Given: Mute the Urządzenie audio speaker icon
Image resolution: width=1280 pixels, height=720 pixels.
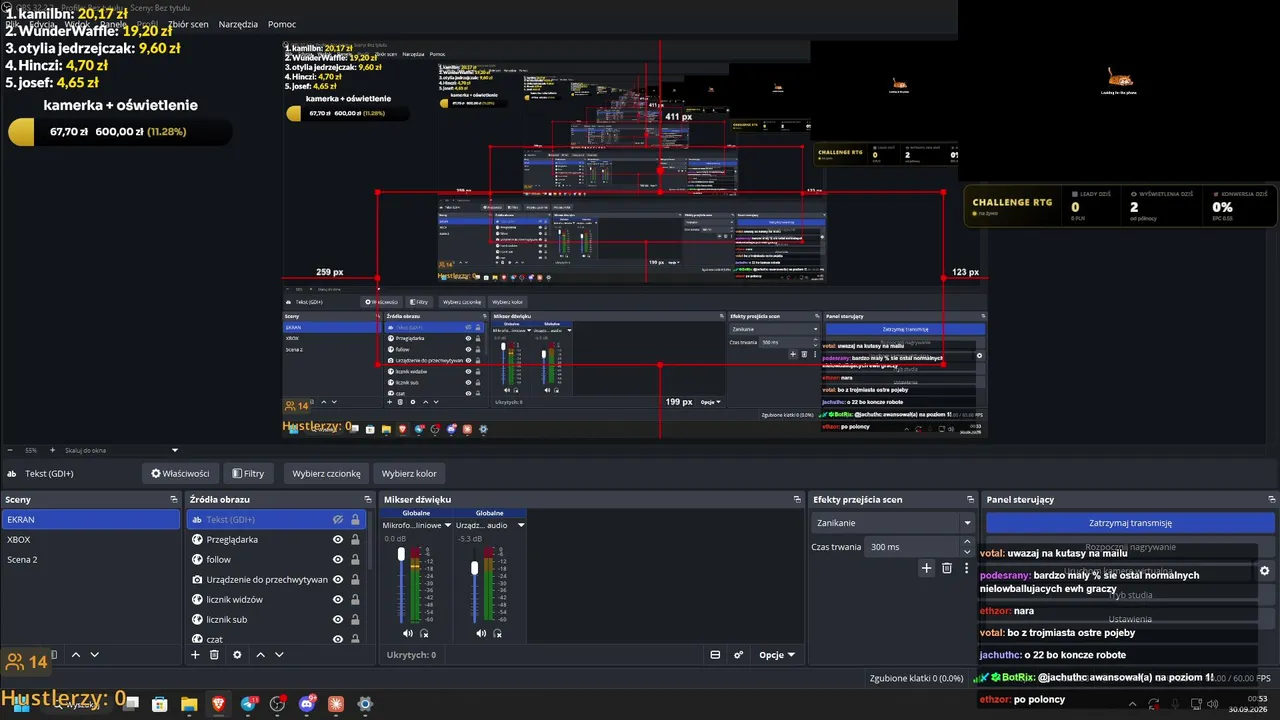Looking at the screenshot, I should point(481,633).
